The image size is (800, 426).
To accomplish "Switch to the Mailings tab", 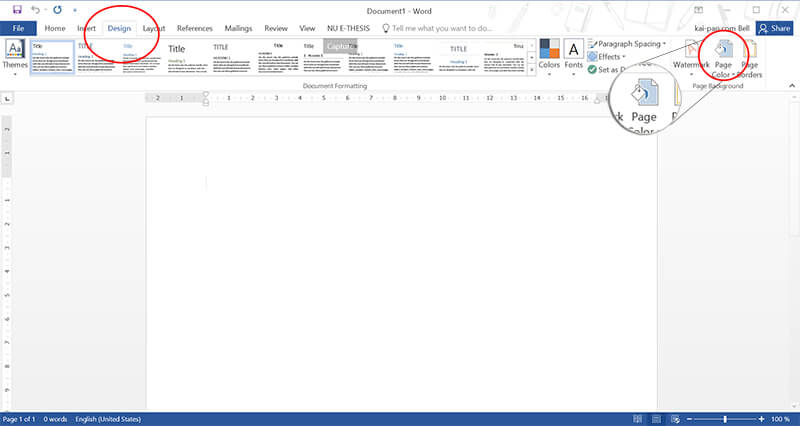I will [238, 28].
